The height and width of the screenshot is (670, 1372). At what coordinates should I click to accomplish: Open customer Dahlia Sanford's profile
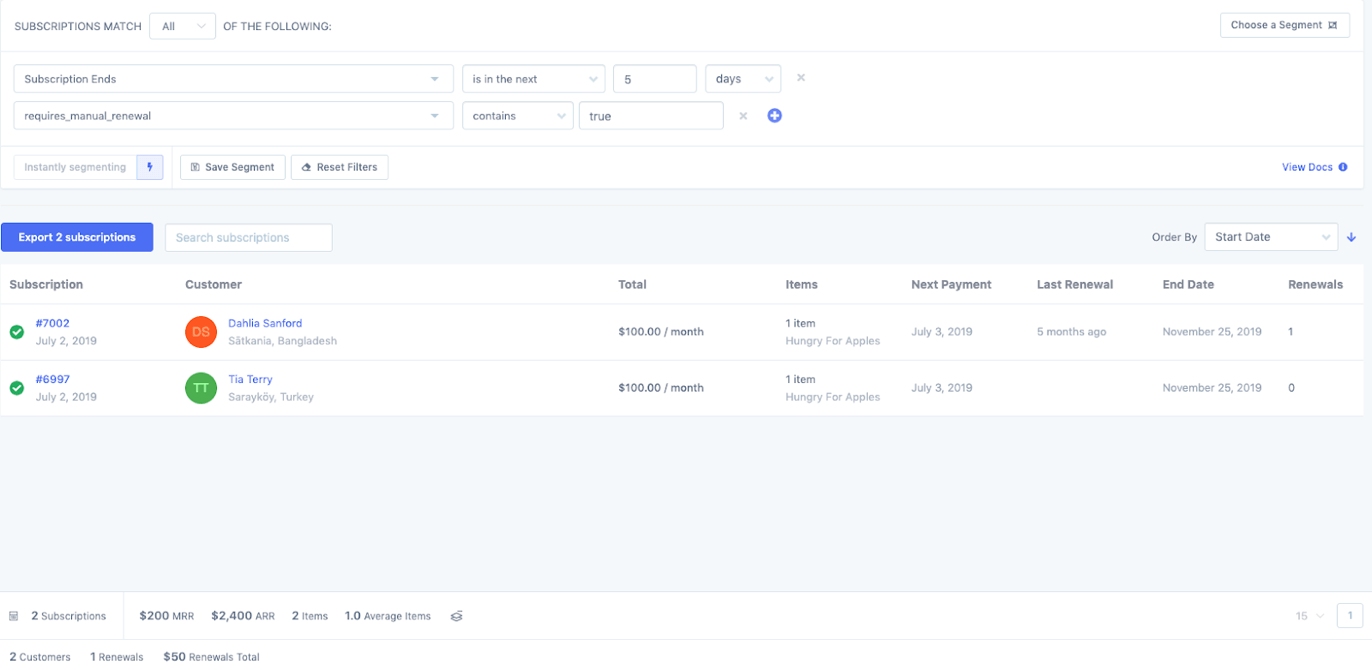pyautogui.click(x=265, y=323)
